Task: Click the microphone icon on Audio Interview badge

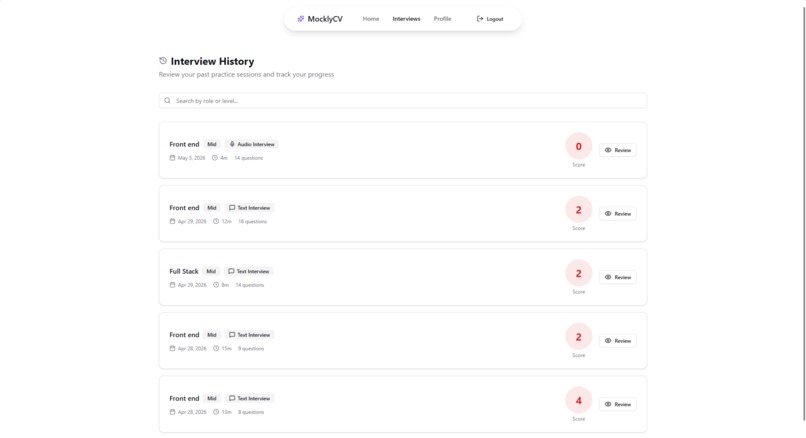Action: (x=232, y=144)
